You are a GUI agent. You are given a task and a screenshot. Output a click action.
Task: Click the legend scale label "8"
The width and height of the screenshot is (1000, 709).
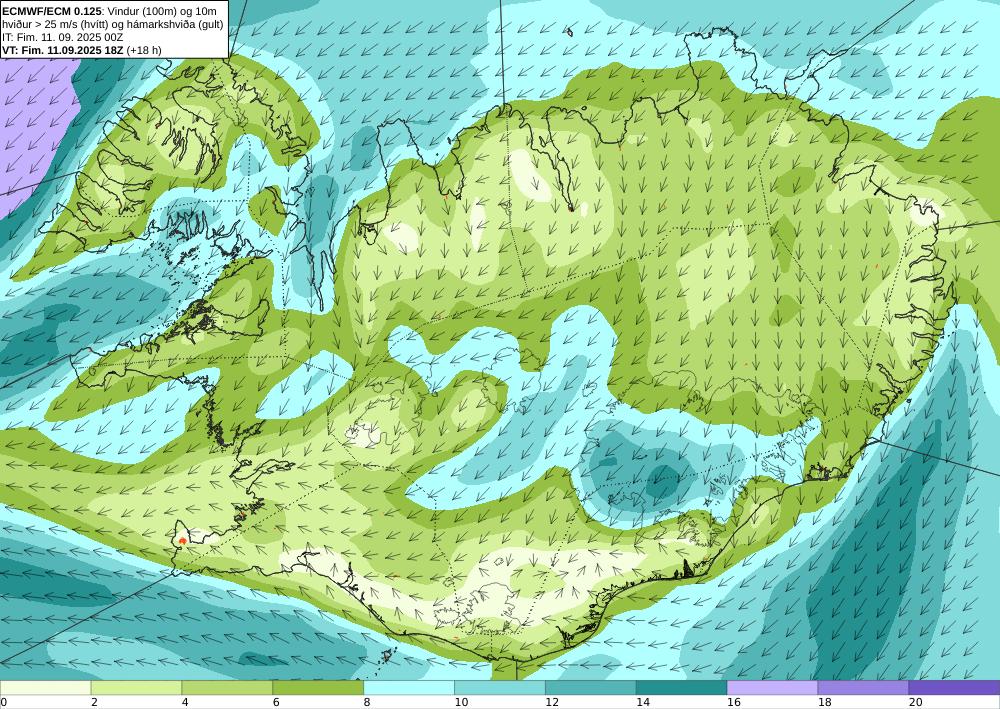click(x=367, y=702)
